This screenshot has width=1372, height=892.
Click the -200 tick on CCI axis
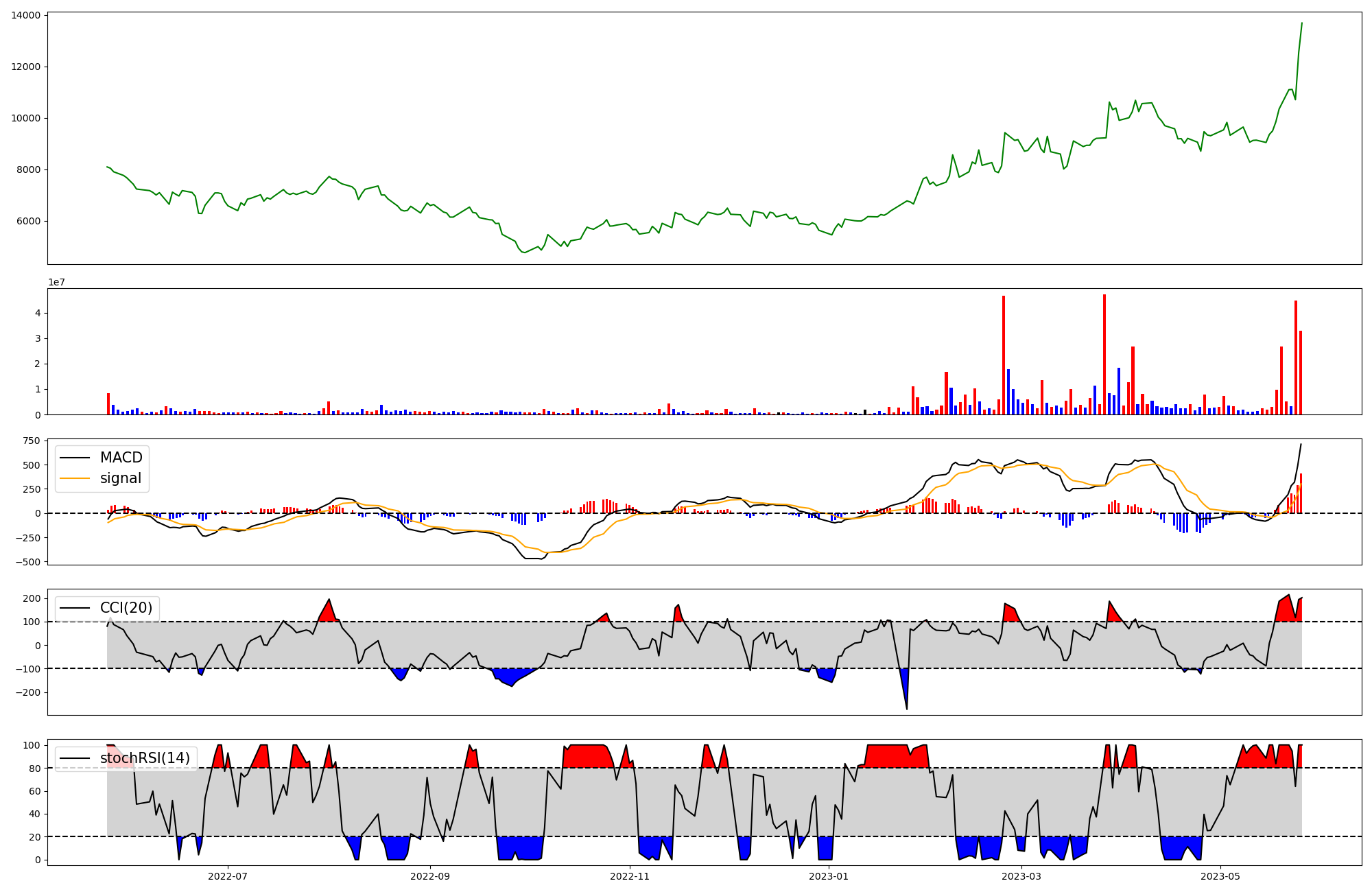(27, 692)
